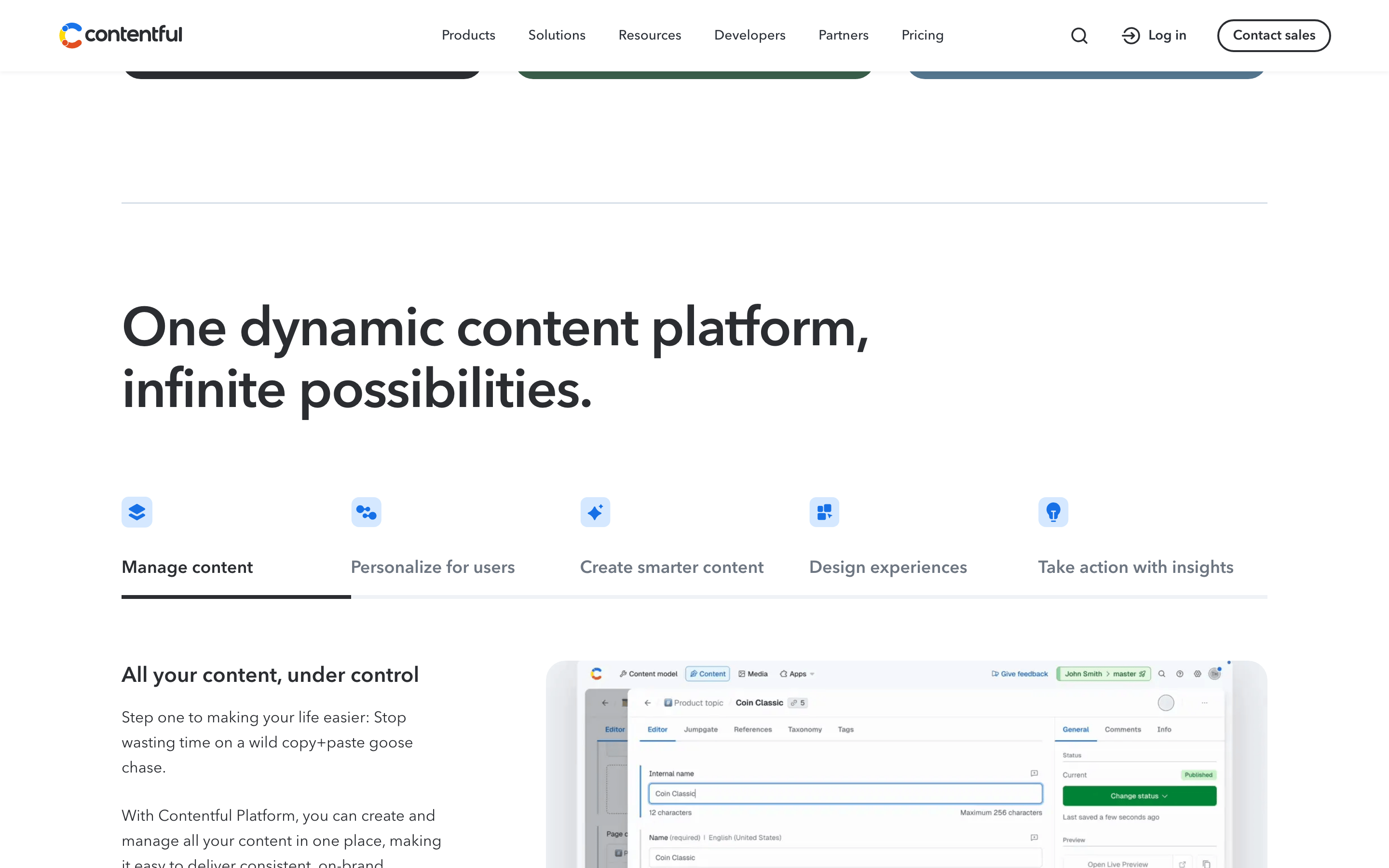
Task: Click the John Smith master environment badge
Action: 1103,674
